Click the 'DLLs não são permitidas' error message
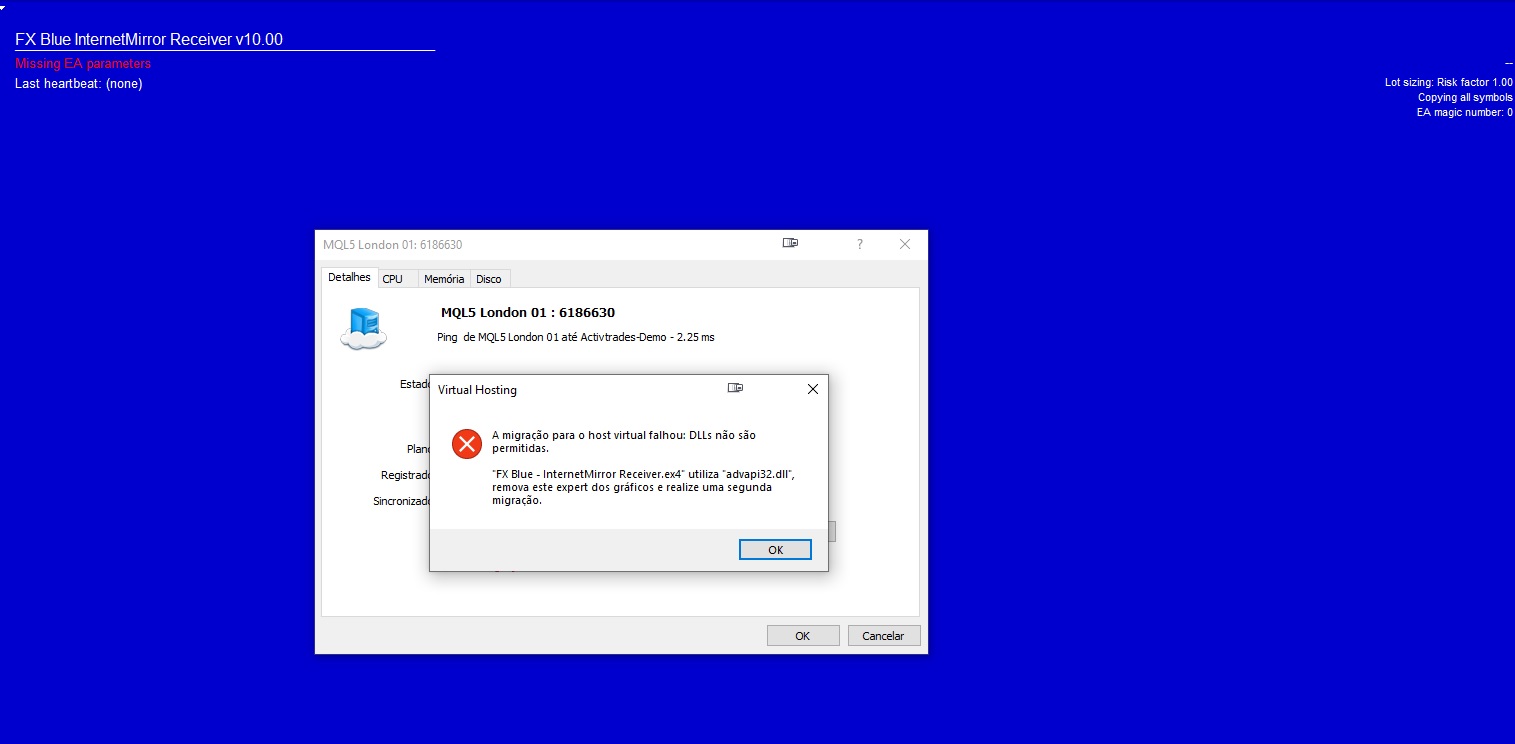1515x744 pixels. click(x=624, y=442)
